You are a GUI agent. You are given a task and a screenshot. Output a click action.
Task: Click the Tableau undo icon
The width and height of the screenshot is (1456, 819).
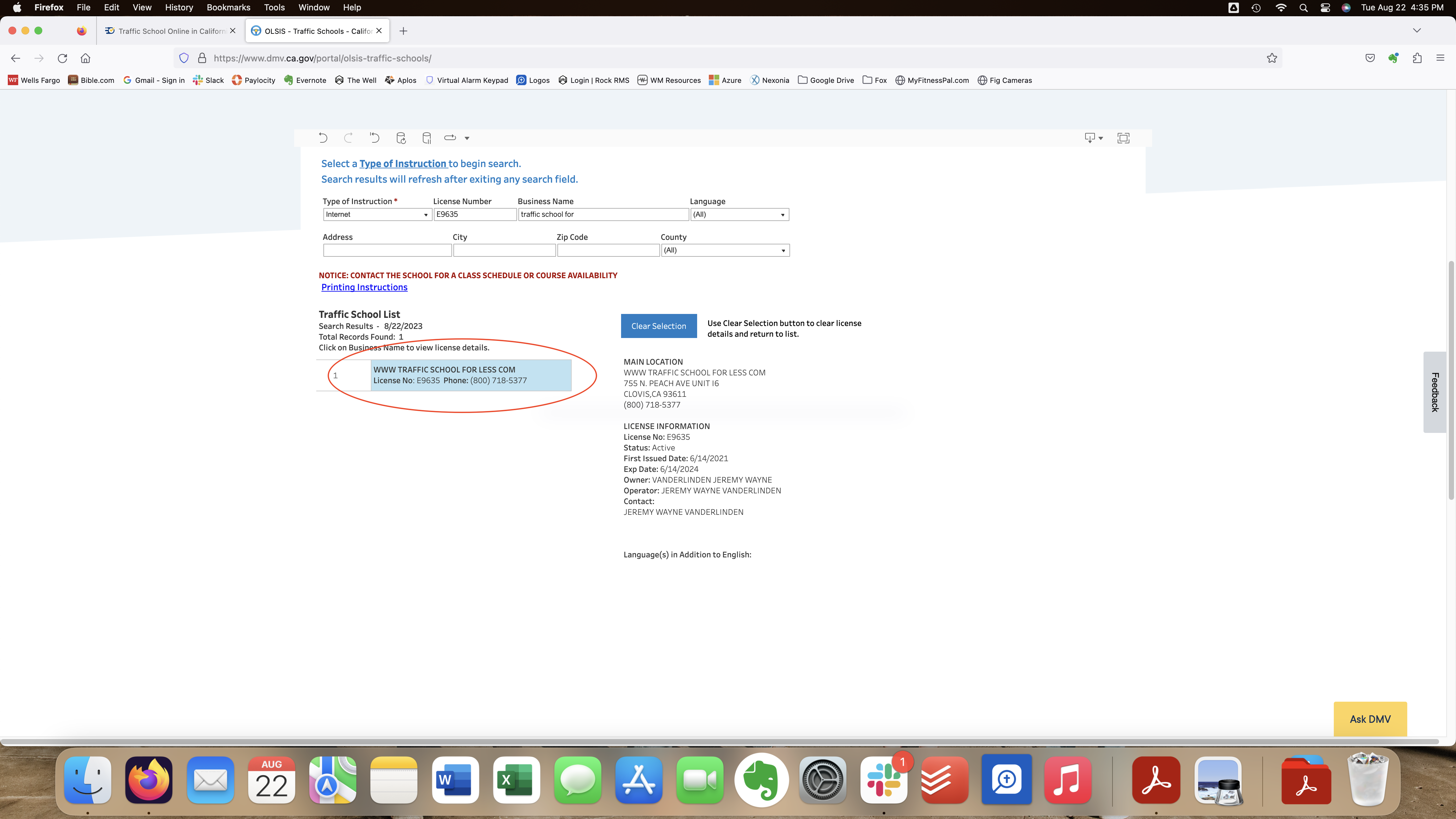tap(323, 138)
